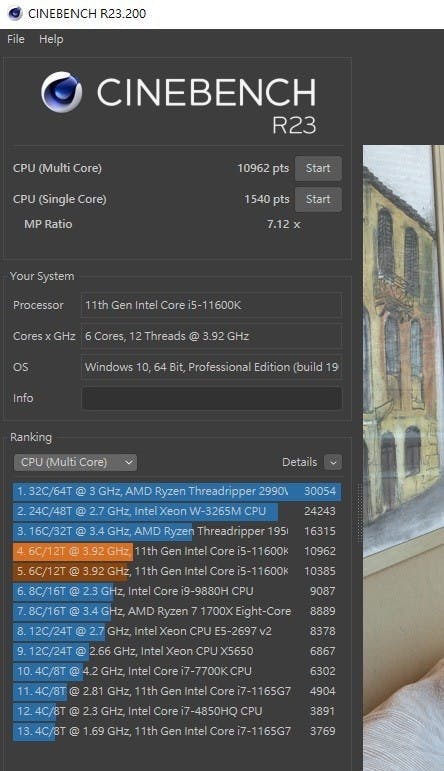The width and height of the screenshot is (444, 771).
Task: Click the OS information field
Action: tap(211, 367)
